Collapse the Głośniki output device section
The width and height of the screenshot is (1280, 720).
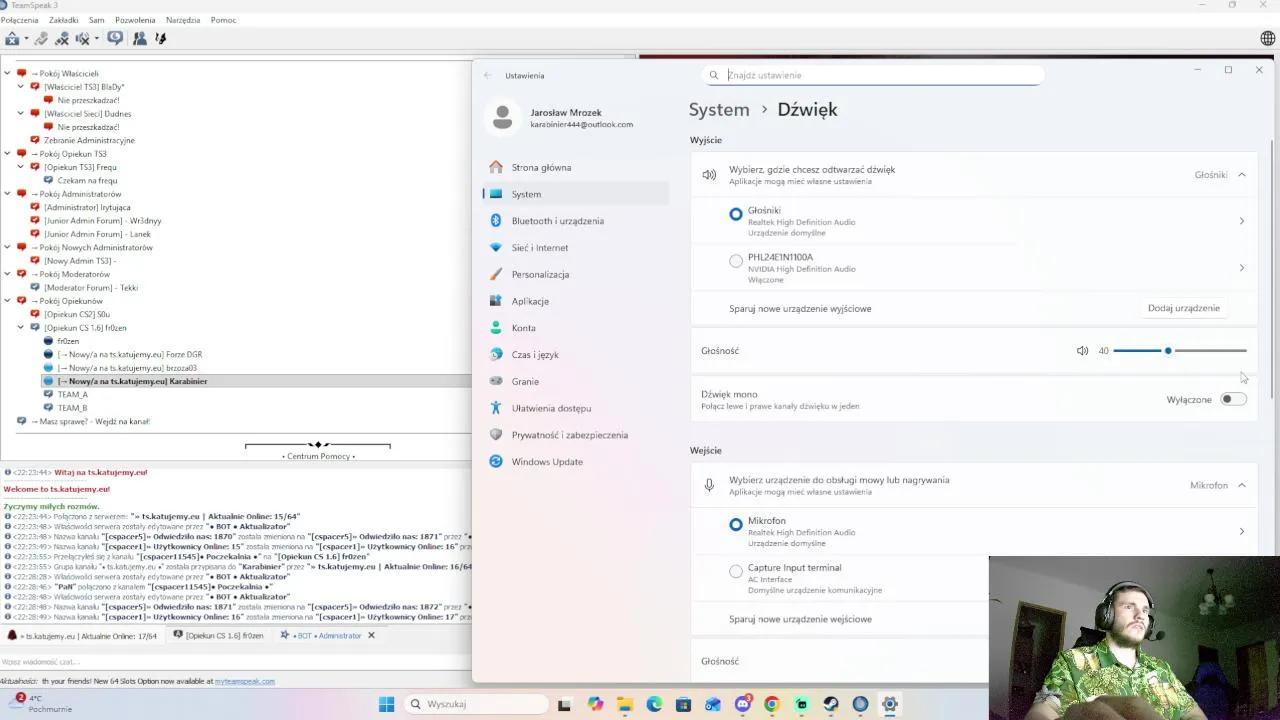coord(1242,174)
